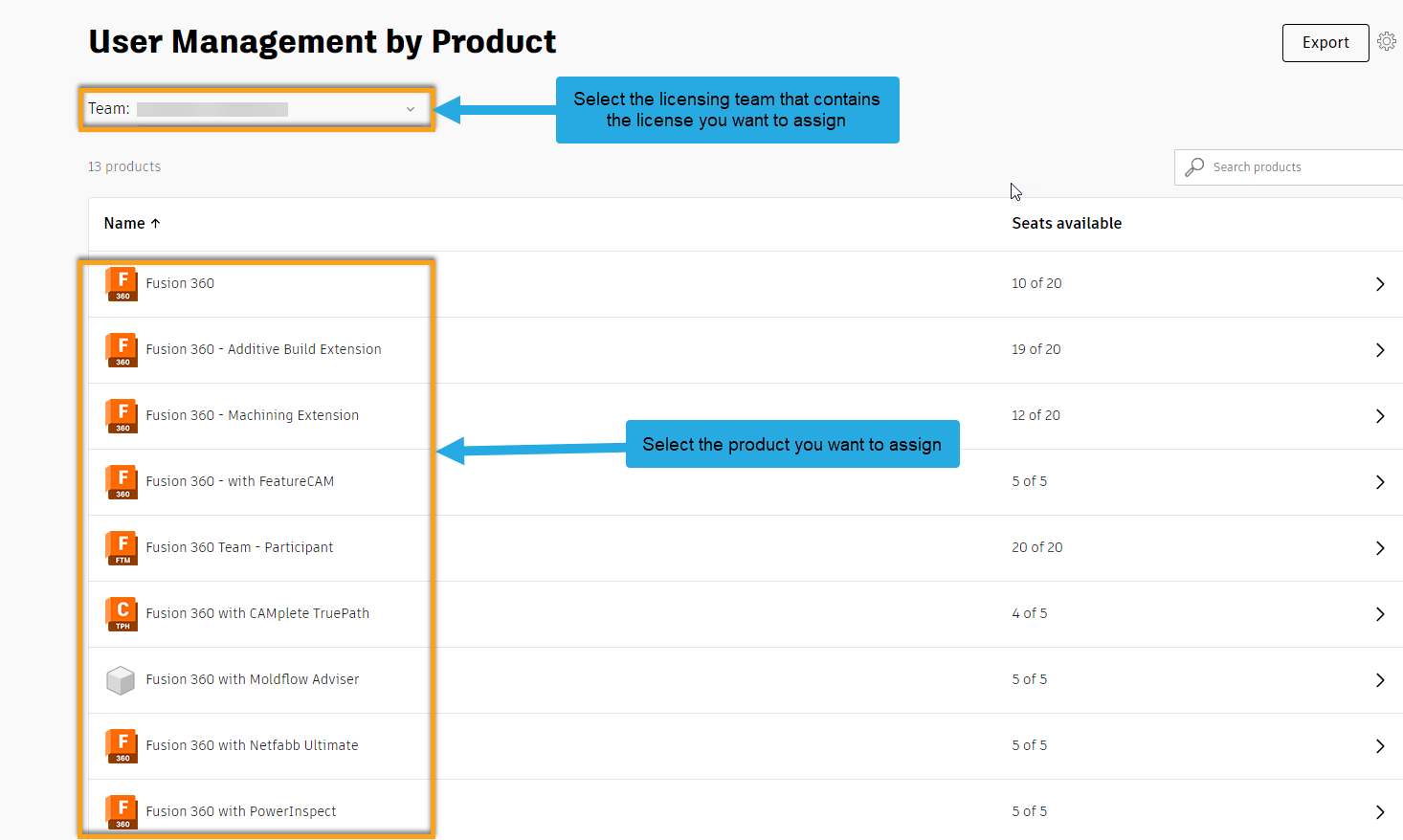This screenshot has height=840, width=1403.
Task: Select the Fusion 360 - with FeatureCAM product
Action: coord(238,481)
